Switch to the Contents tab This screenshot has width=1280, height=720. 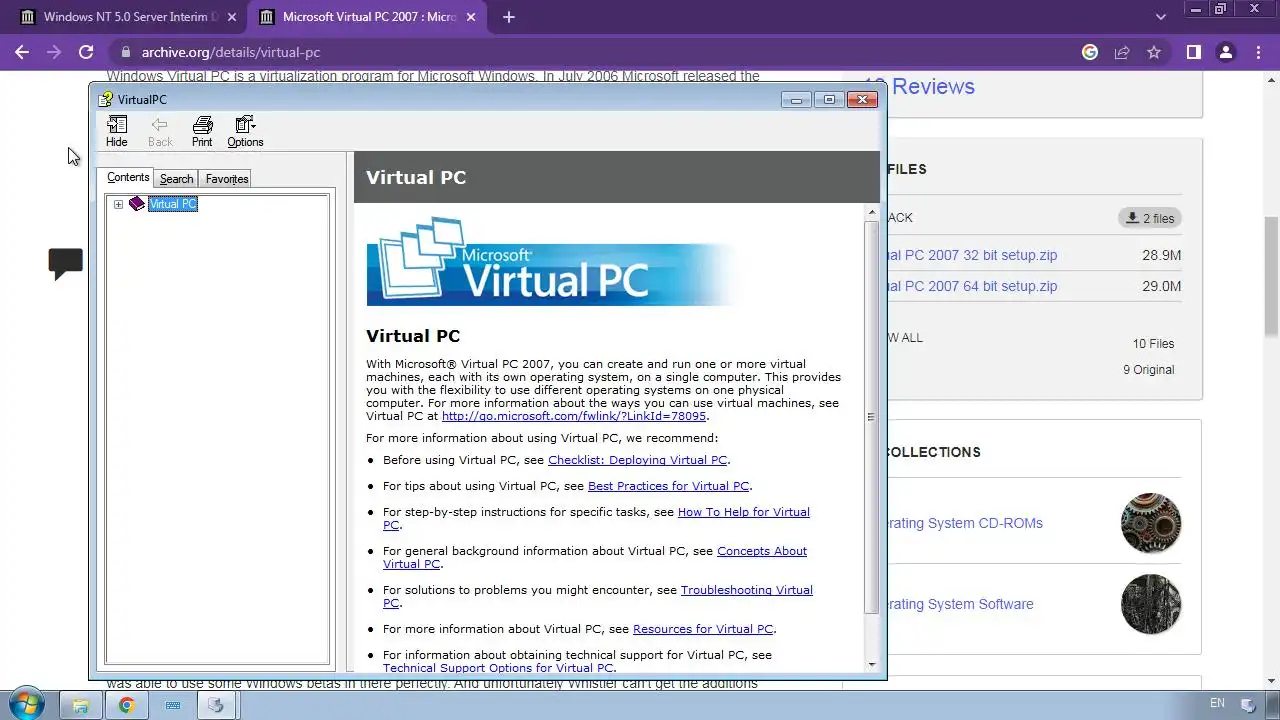128,177
